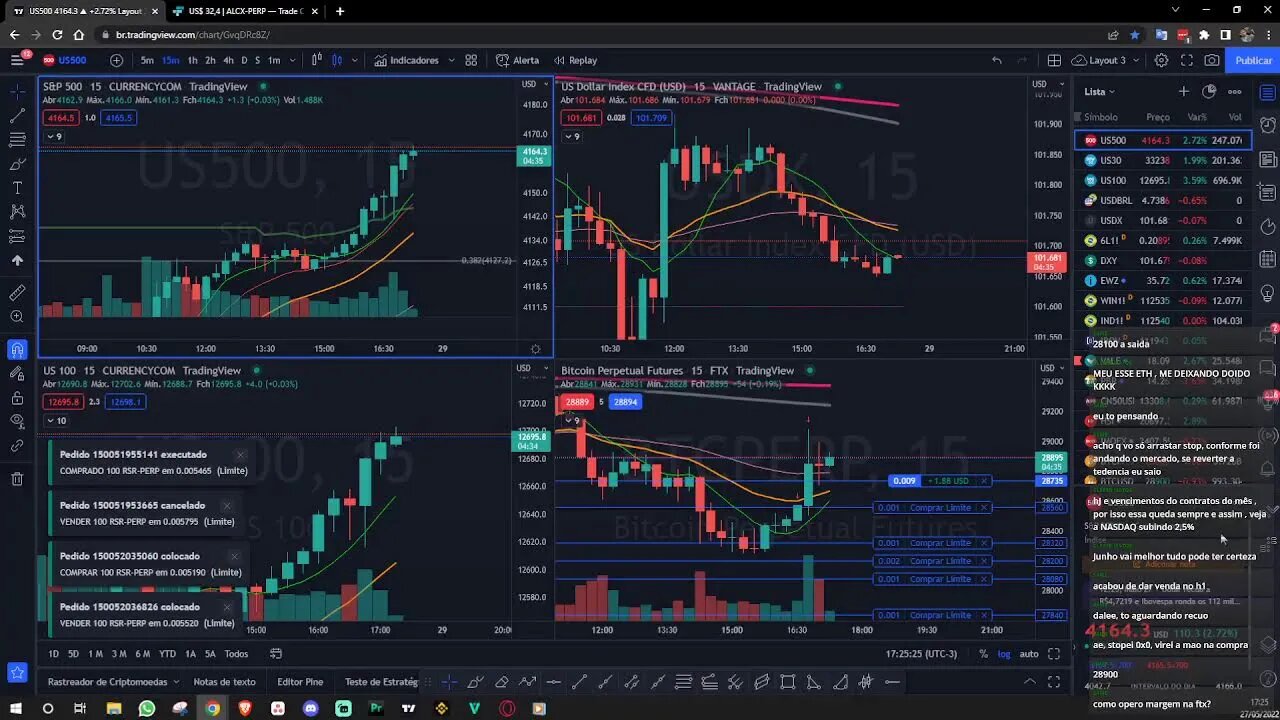The height and width of the screenshot is (720, 1280).
Task: Select US500 row in the watchlist
Action: point(1163,140)
